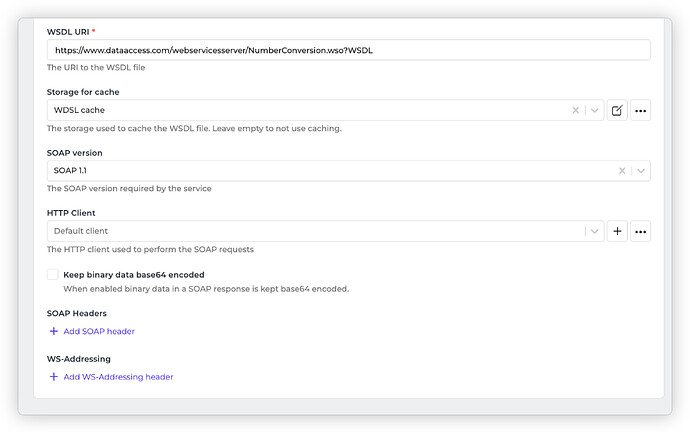Image resolution: width=690 pixels, height=432 pixels.
Task: Click the Add WS-Addressing header link
Action: coord(111,377)
